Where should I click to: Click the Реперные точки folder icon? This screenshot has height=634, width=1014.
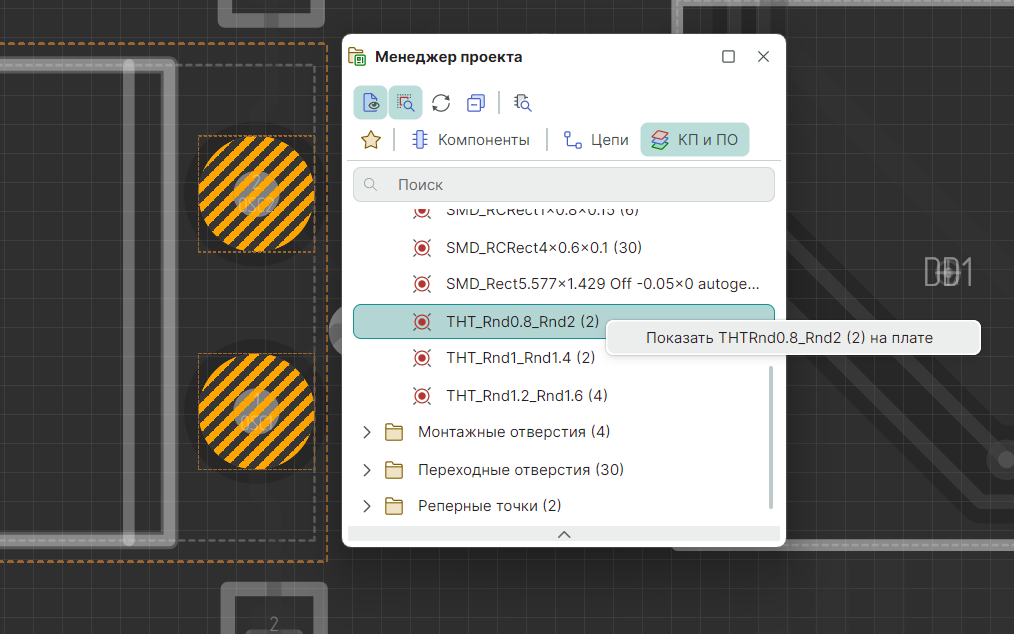pyautogui.click(x=394, y=506)
